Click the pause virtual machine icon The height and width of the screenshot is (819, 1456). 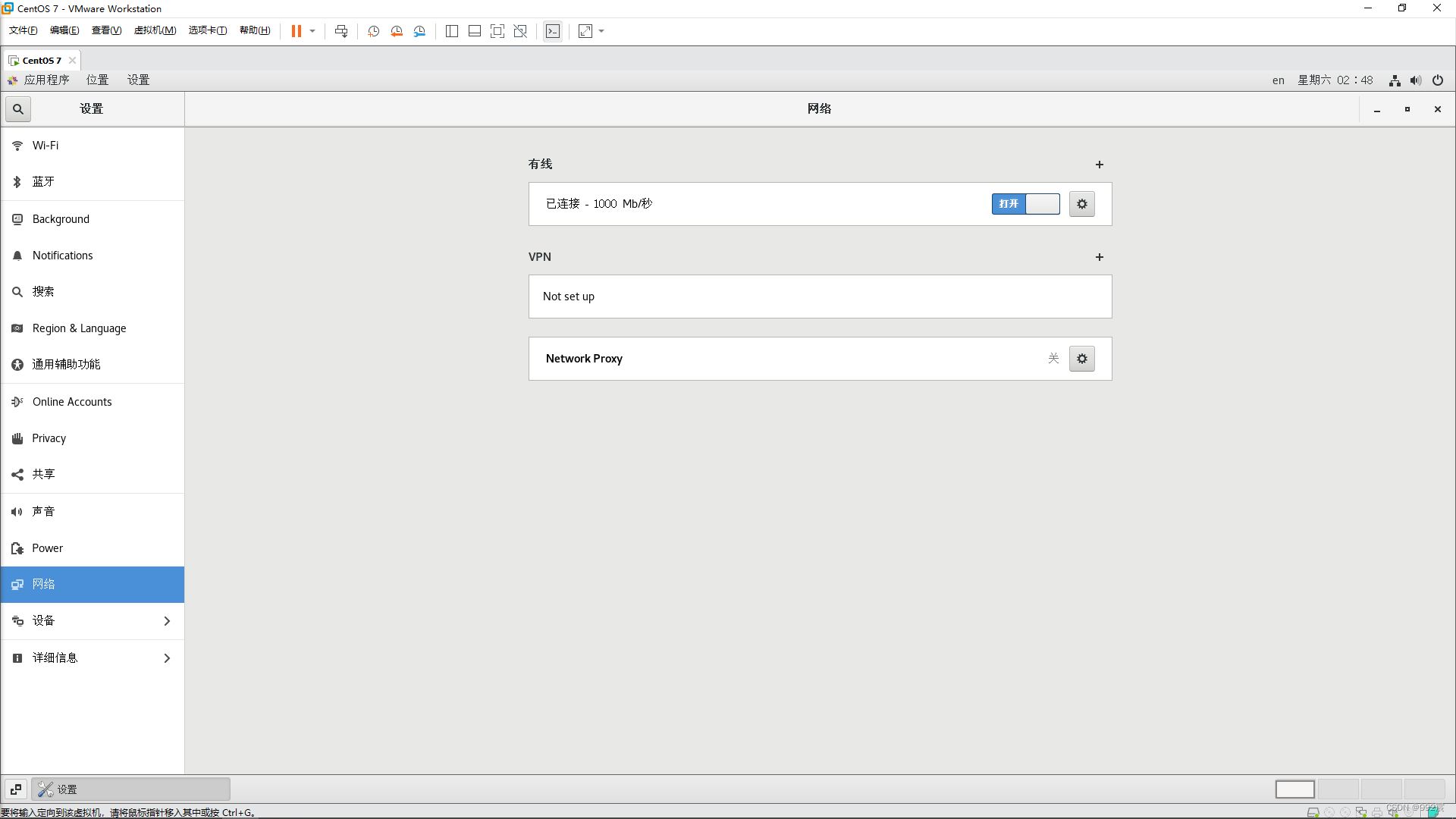tap(296, 31)
